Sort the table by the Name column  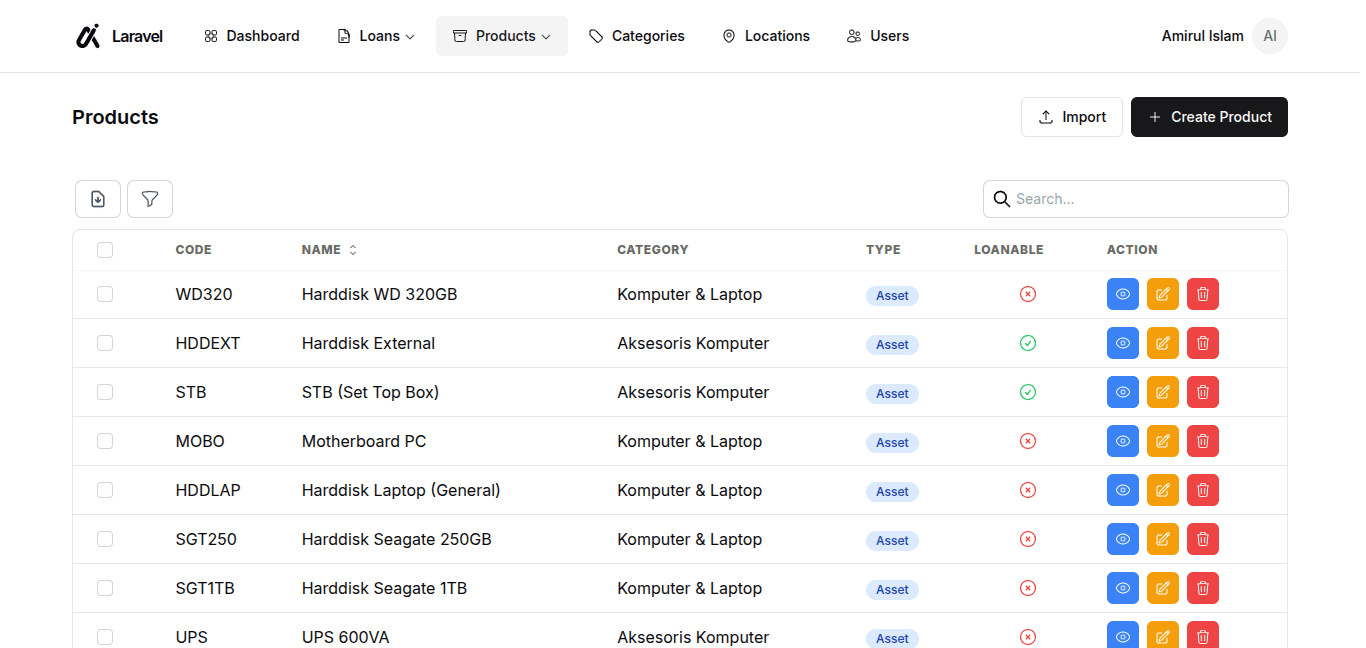point(330,250)
